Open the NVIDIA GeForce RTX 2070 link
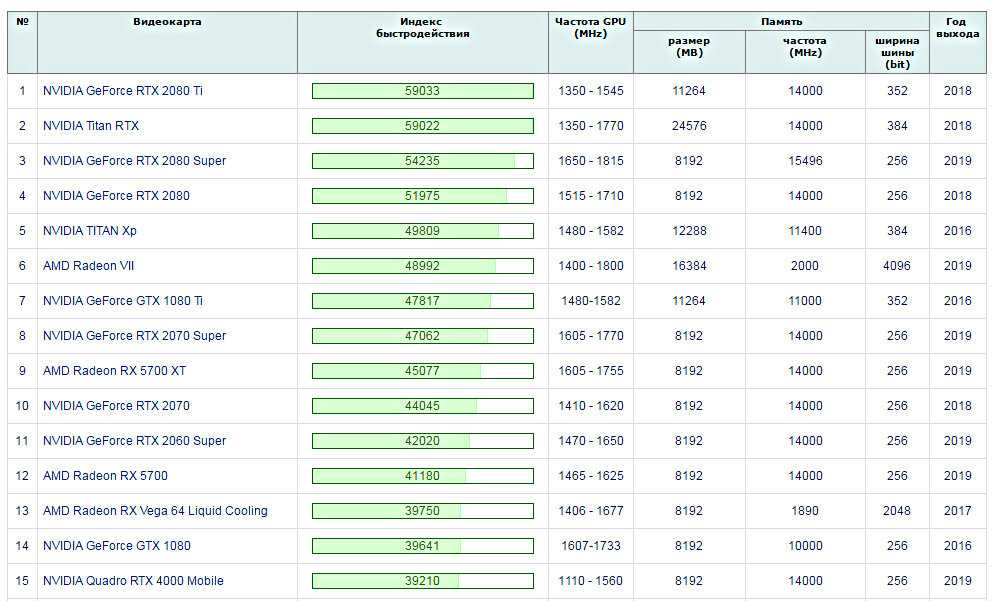This screenshot has width=995, height=601. coord(116,406)
